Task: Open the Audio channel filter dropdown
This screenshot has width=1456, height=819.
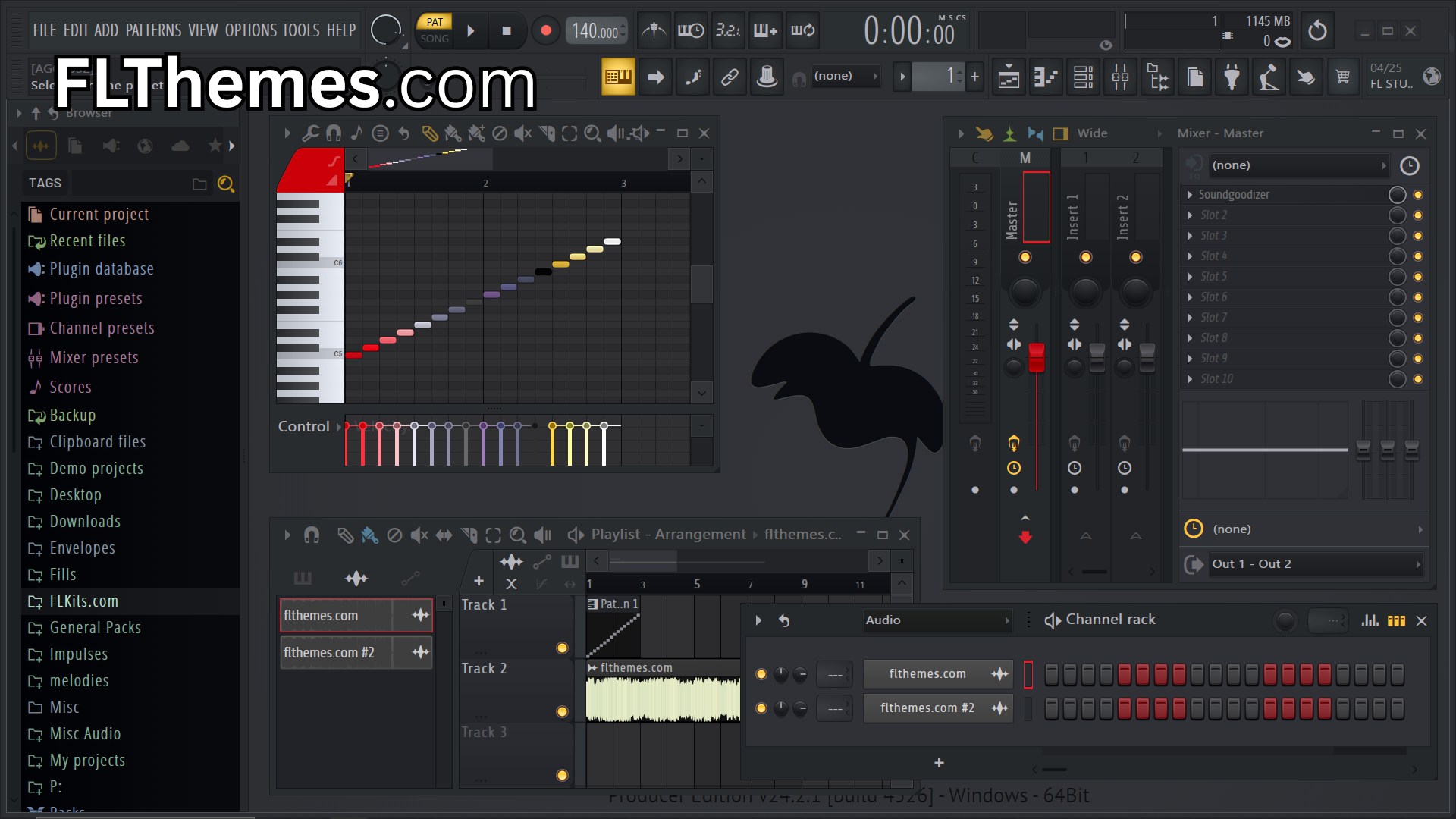Action: [937, 620]
